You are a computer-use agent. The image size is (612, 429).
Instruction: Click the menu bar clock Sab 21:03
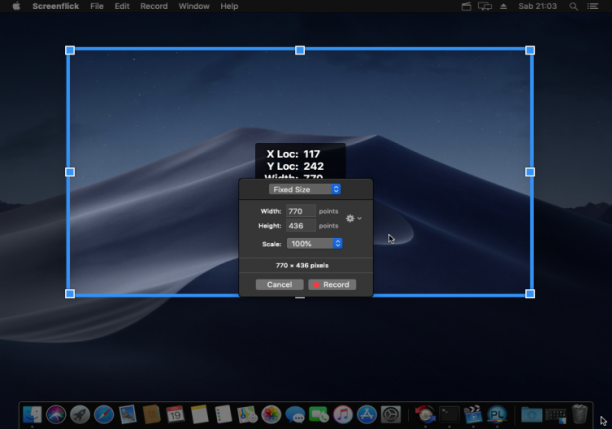click(x=537, y=6)
